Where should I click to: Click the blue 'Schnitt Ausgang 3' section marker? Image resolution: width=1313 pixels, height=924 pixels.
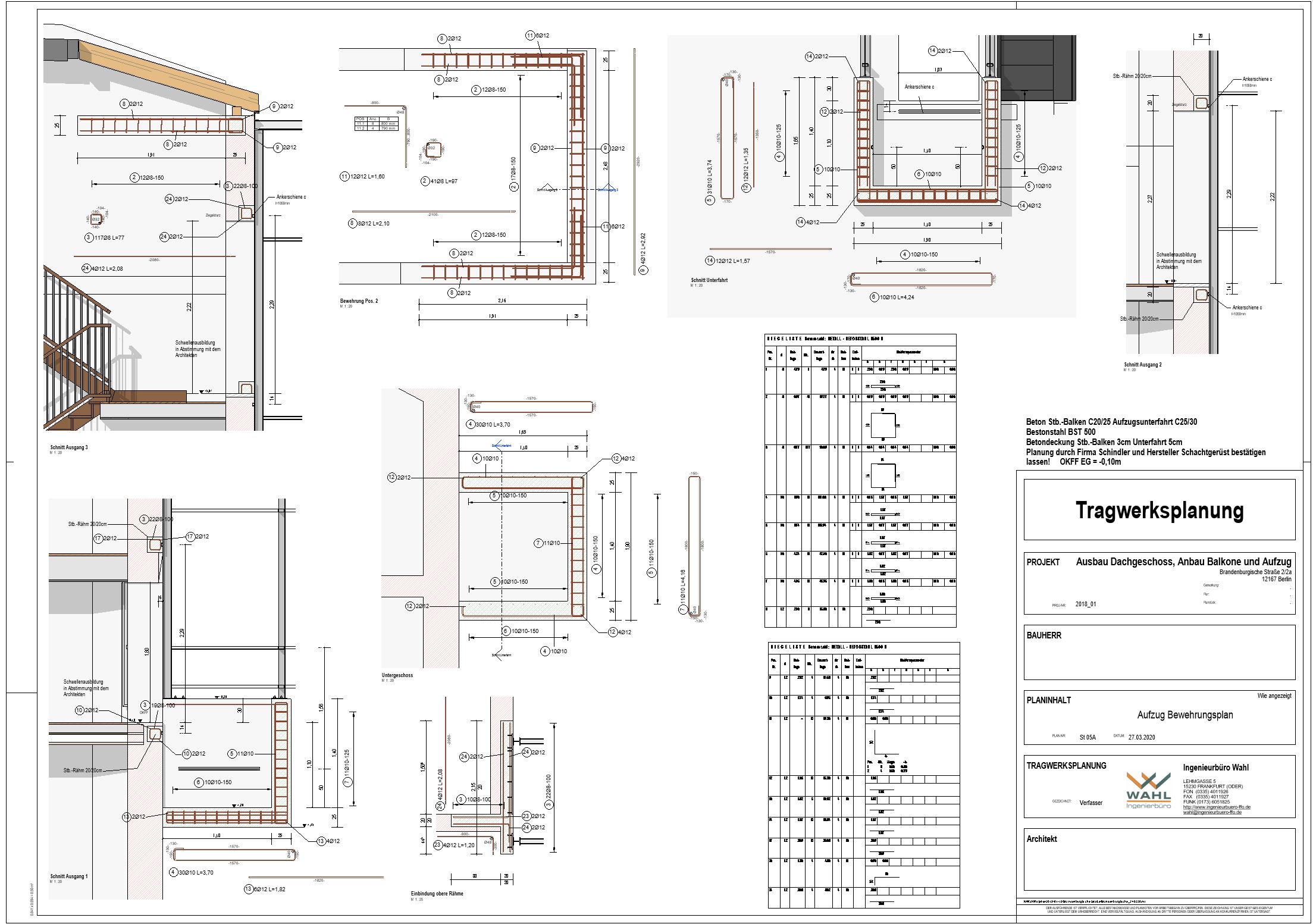(x=607, y=190)
